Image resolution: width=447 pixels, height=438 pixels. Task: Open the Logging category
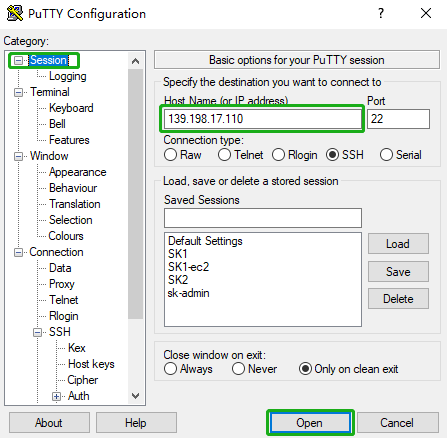pos(68,76)
